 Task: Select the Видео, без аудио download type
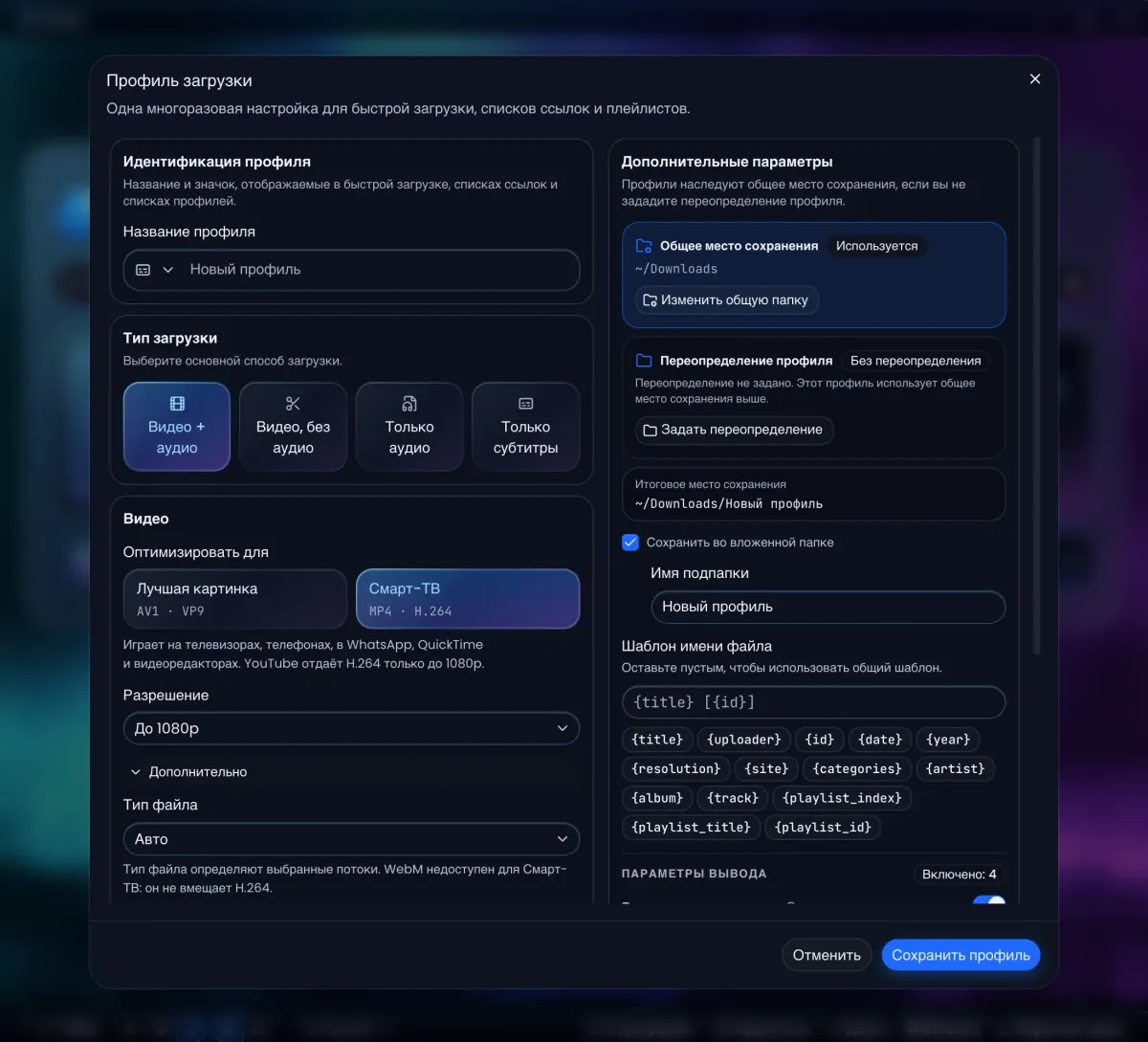click(x=293, y=427)
